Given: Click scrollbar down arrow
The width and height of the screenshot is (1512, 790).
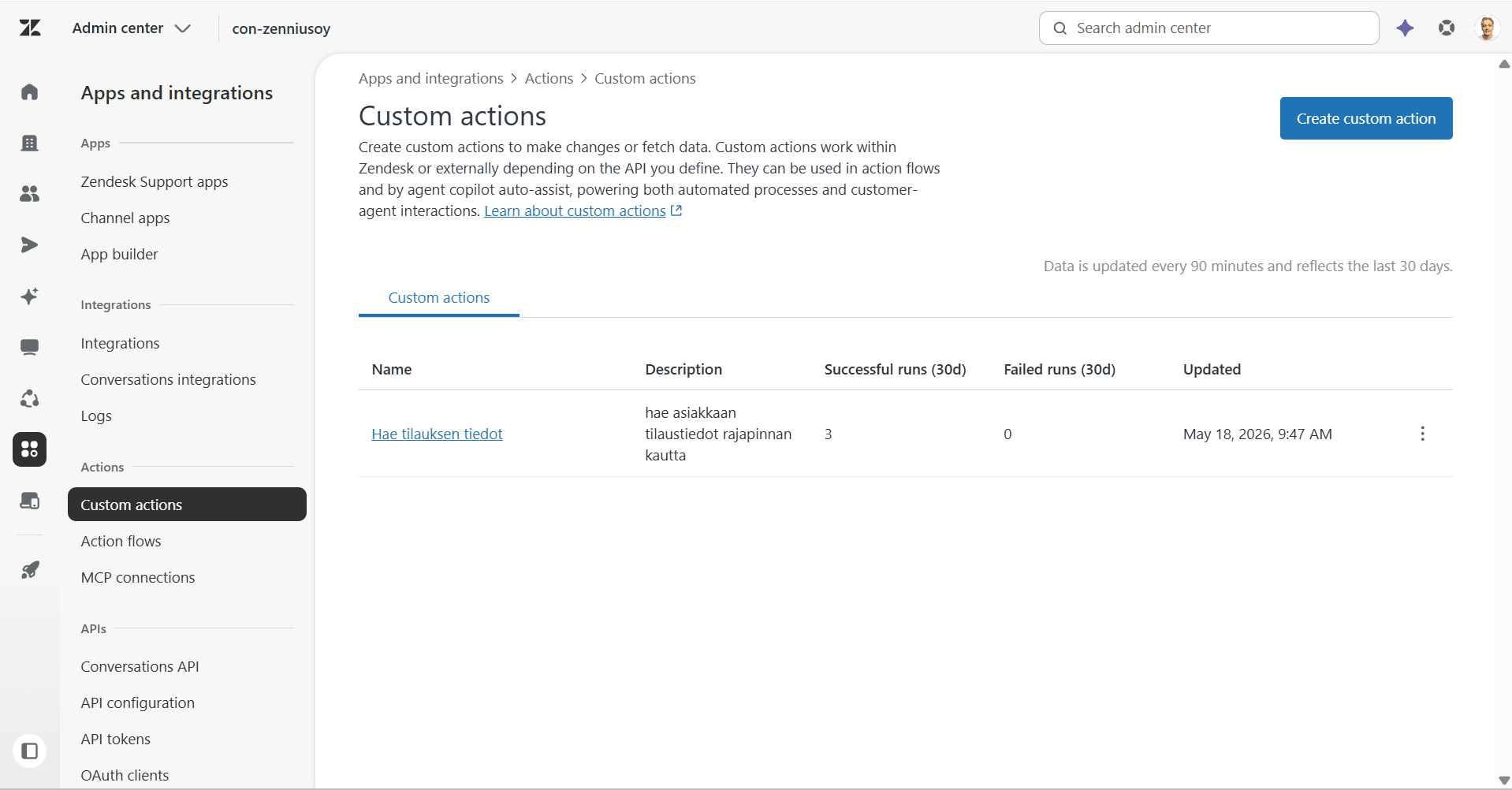Looking at the screenshot, I should pyautogui.click(x=1504, y=781).
